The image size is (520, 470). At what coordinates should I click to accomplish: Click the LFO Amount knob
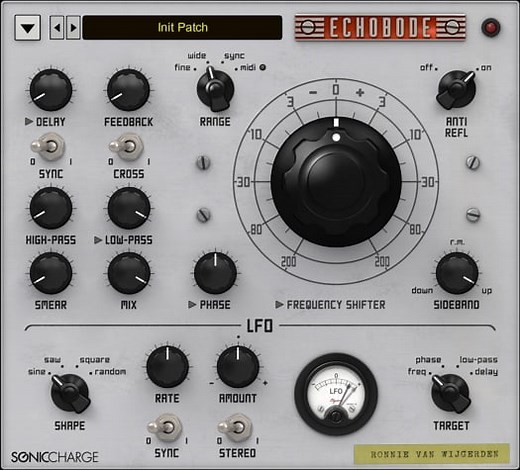(238, 367)
